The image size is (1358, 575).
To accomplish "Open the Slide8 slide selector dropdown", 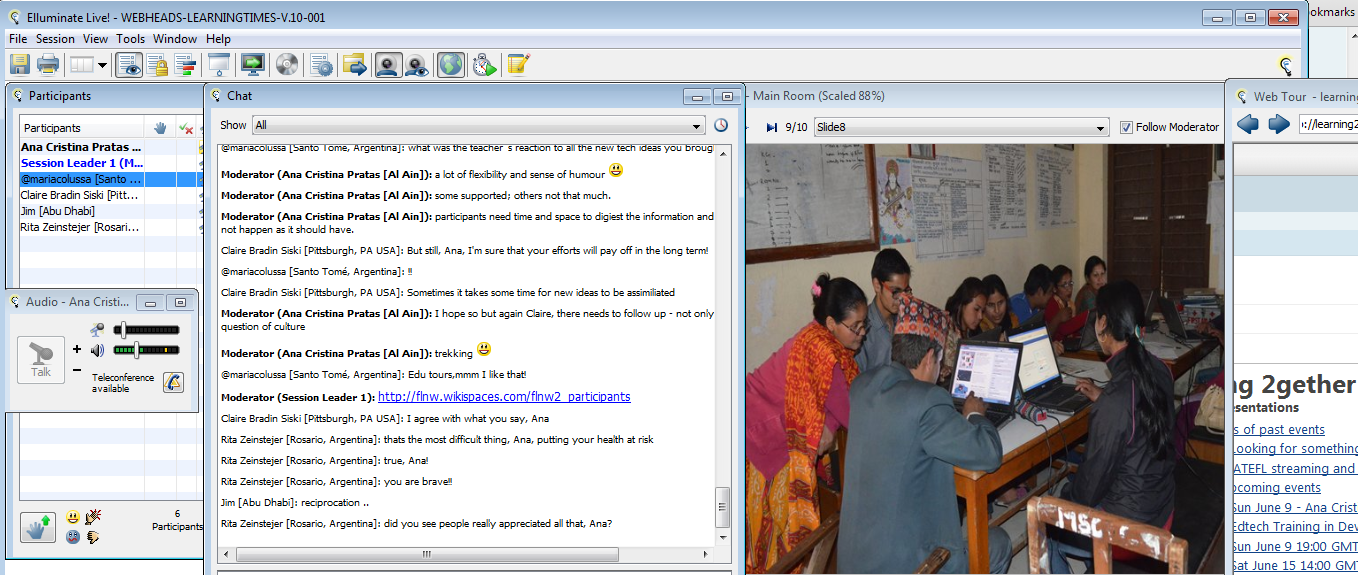I will (1101, 127).
